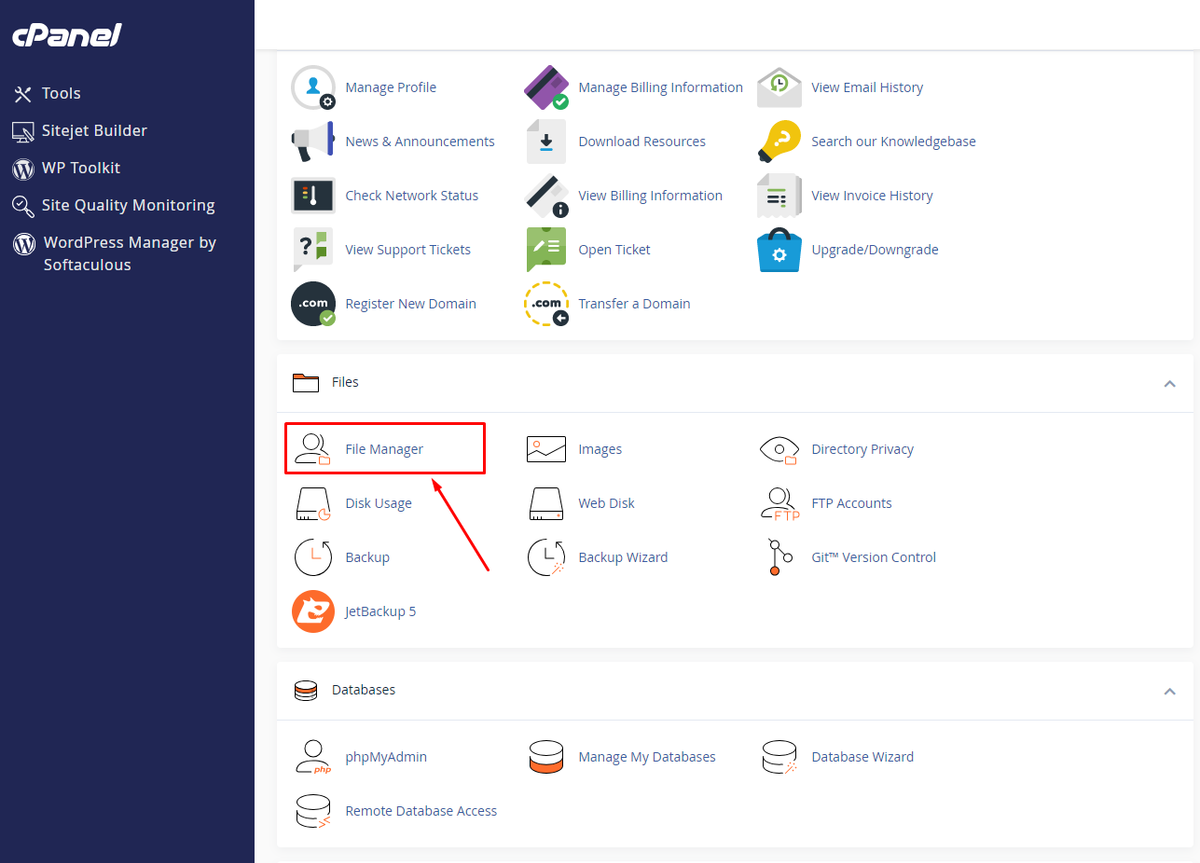Collapse the Files section chevron

[x=1170, y=383]
